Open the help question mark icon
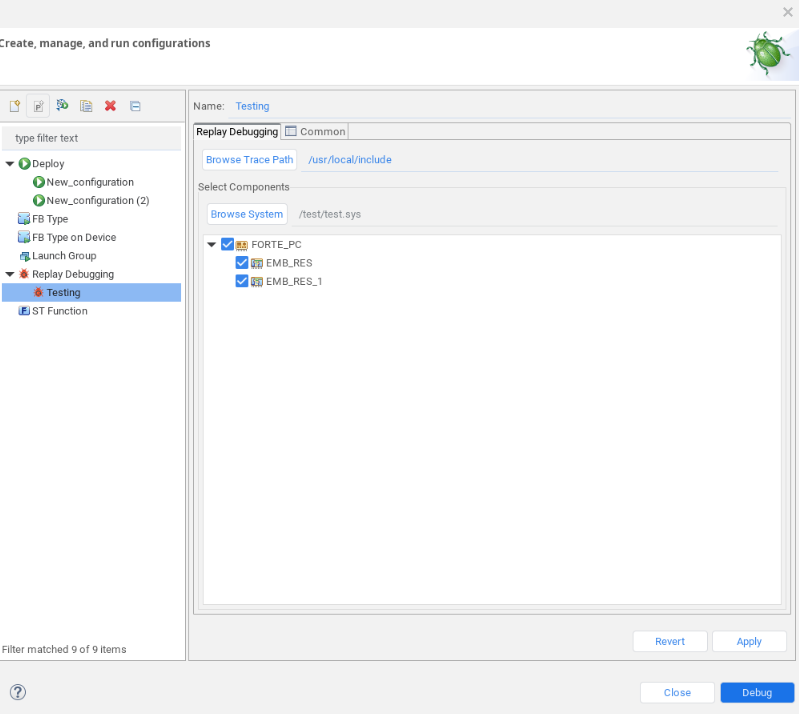Viewport: 799px width, 714px height. (17, 692)
